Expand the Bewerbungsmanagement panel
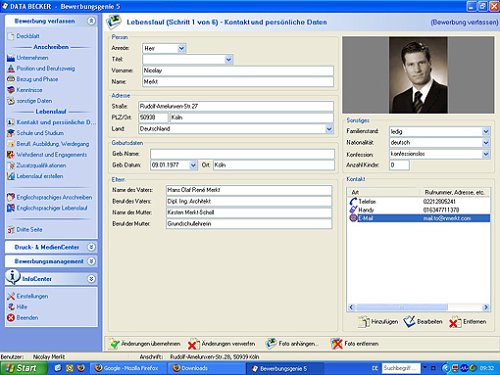Viewport: 500px width, 375px height. point(91,261)
